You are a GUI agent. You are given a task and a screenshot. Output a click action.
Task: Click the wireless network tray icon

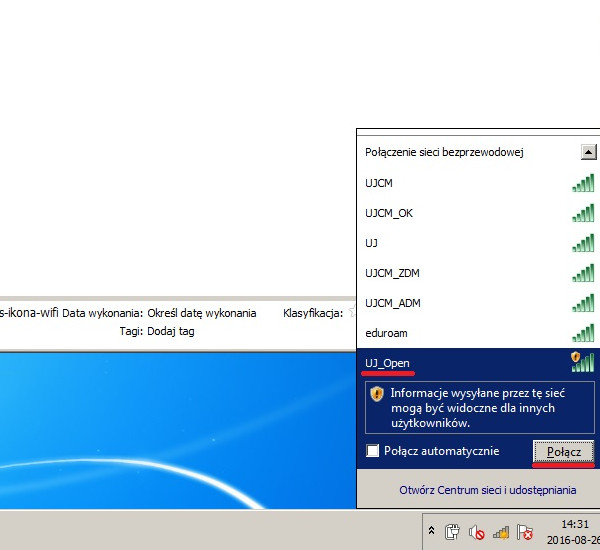[x=500, y=532]
